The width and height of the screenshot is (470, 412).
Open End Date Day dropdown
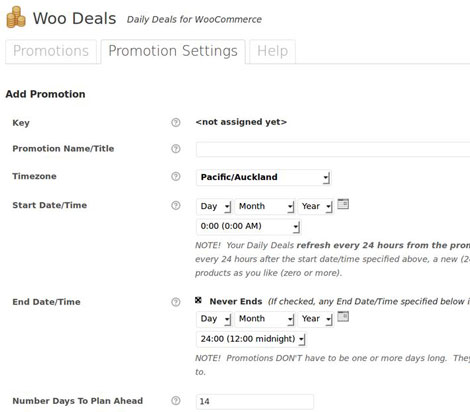[x=214, y=319]
